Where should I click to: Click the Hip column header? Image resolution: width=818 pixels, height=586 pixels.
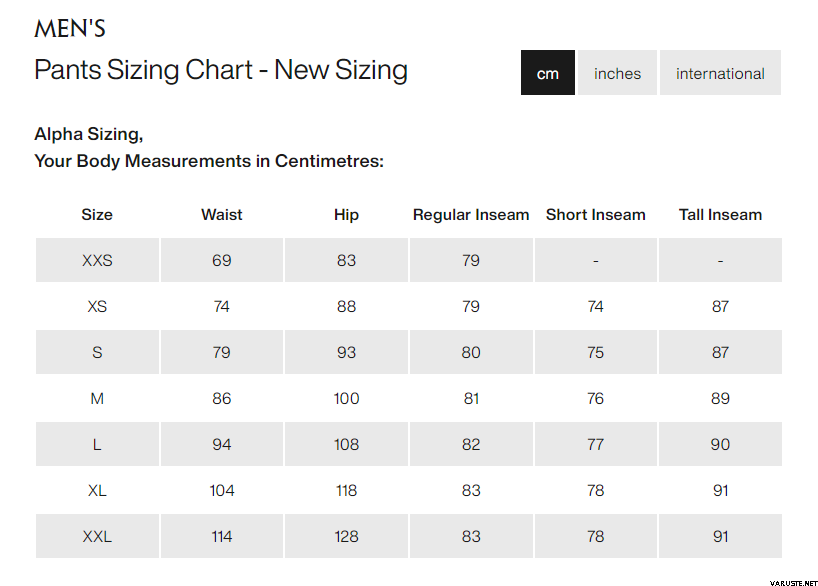[x=346, y=214]
